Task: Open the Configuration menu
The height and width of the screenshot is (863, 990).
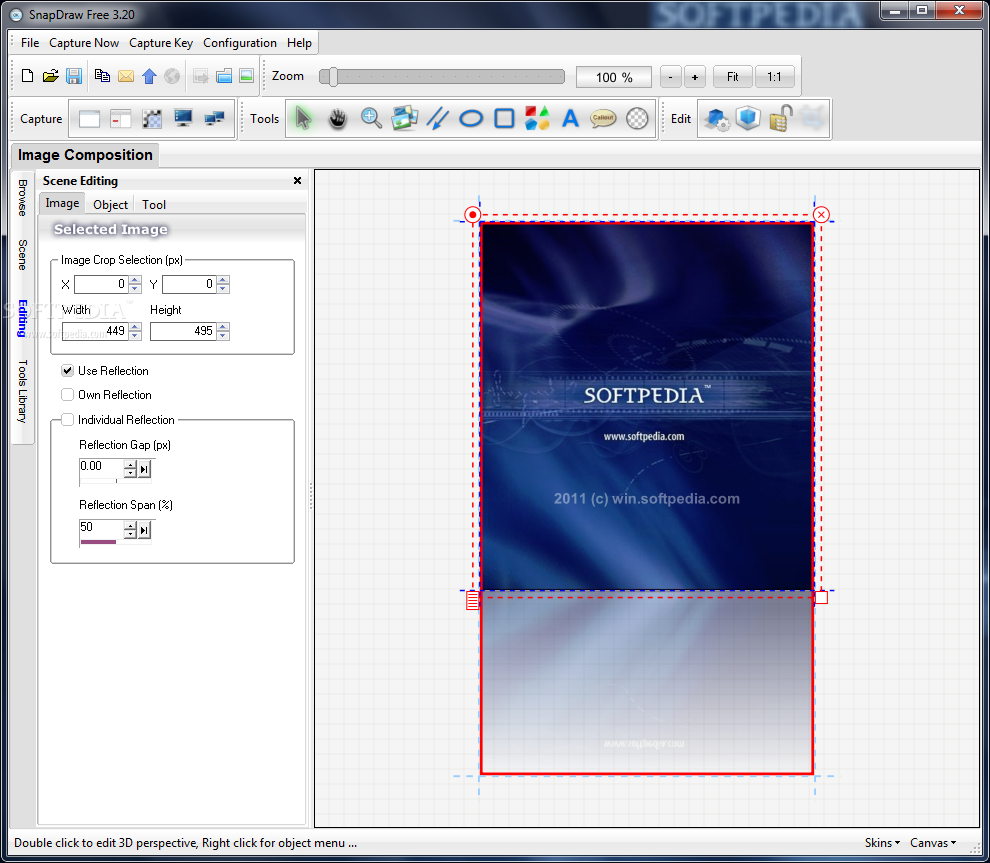Action: tap(240, 43)
